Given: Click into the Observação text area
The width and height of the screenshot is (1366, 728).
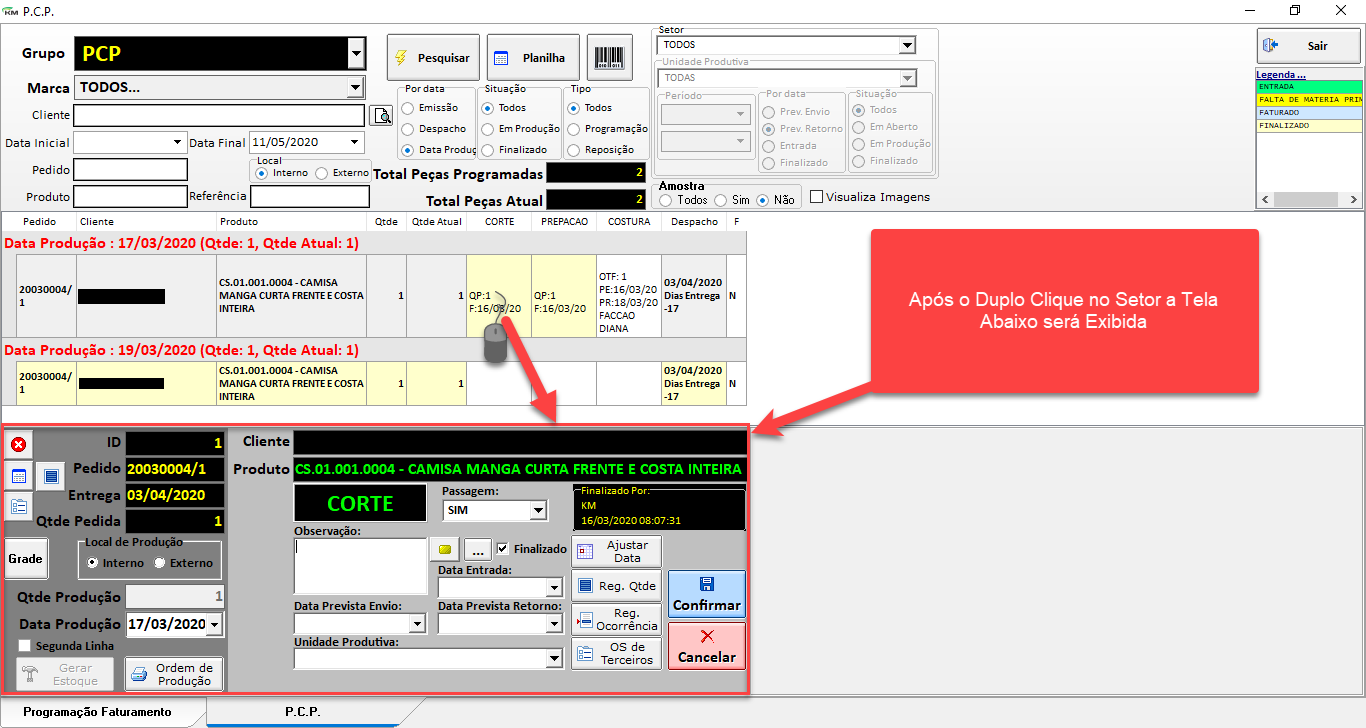Looking at the screenshot, I should tap(361, 566).
